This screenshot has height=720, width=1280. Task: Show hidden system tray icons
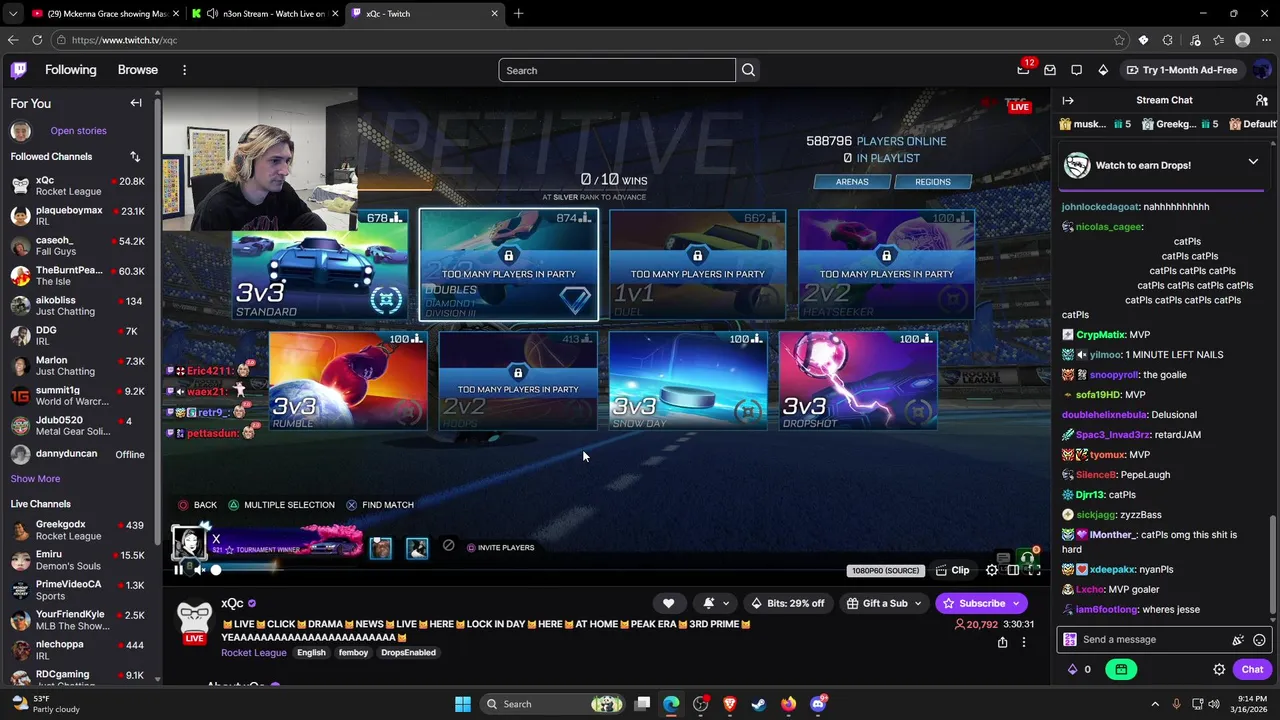[1155, 704]
